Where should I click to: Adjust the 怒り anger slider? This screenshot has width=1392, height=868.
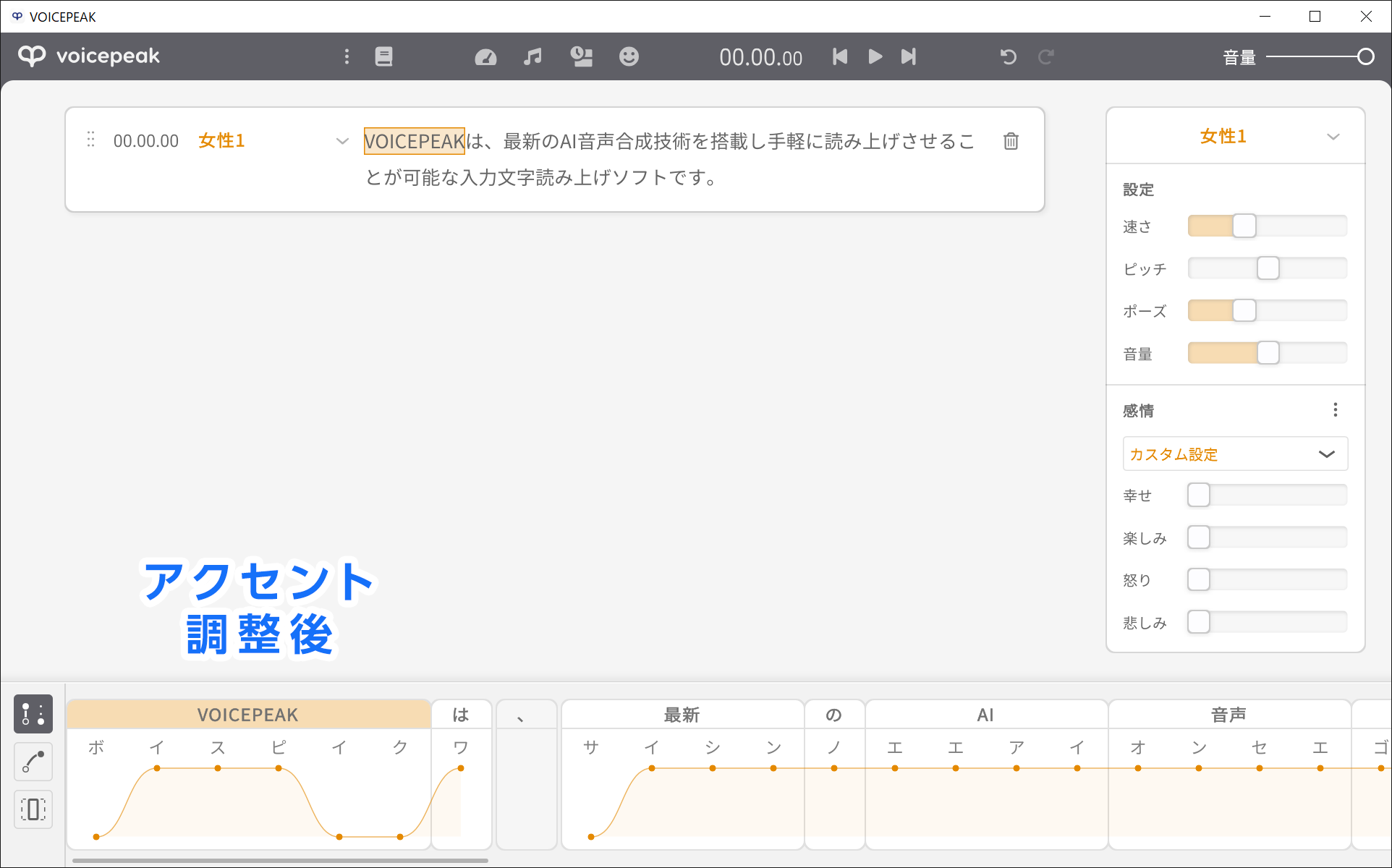pyautogui.click(x=1268, y=579)
